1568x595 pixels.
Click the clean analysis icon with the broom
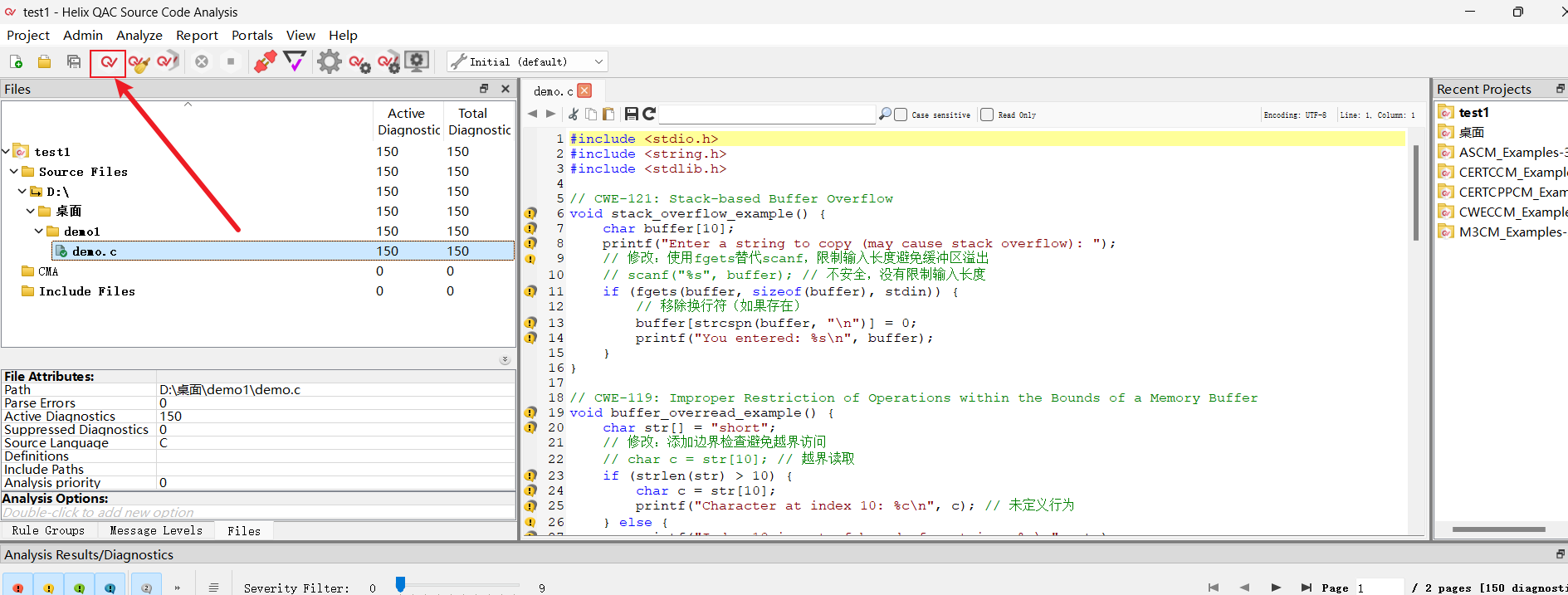tap(139, 62)
